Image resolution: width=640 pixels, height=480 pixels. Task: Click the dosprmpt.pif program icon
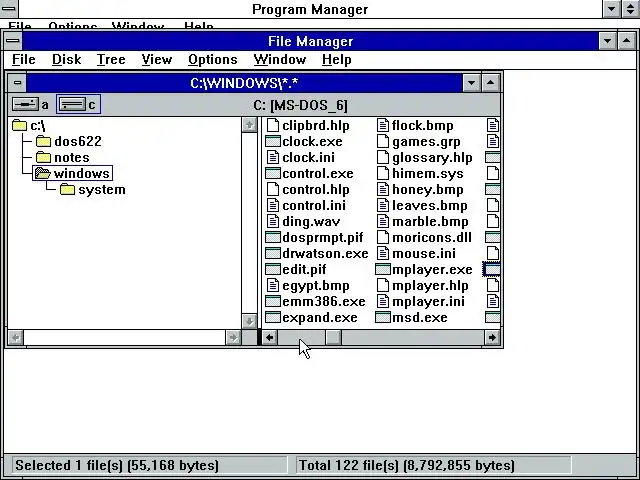(273, 237)
